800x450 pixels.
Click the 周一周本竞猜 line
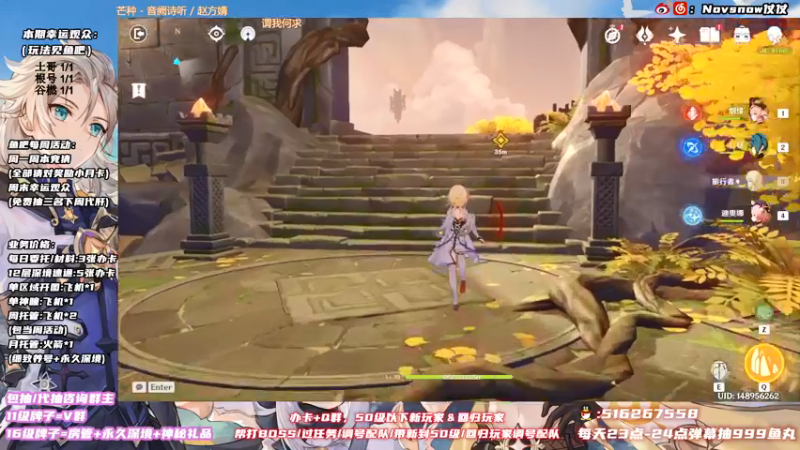(x=39, y=159)
